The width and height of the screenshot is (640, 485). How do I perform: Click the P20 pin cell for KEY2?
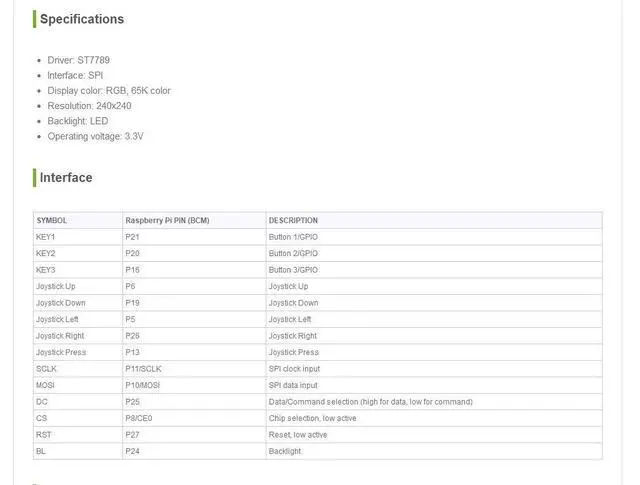(194, 253)
